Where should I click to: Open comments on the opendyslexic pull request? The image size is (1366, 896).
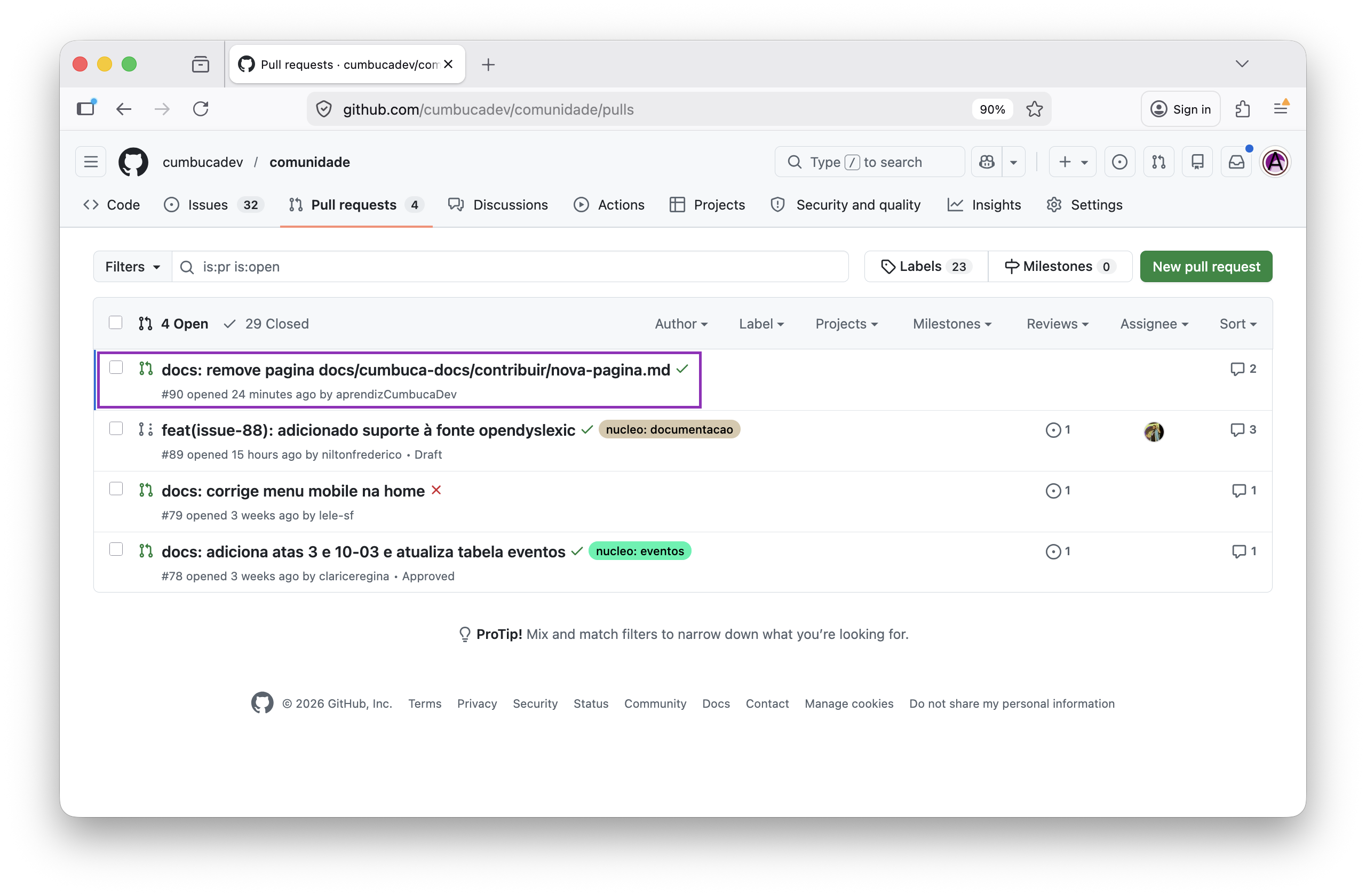1243,430
